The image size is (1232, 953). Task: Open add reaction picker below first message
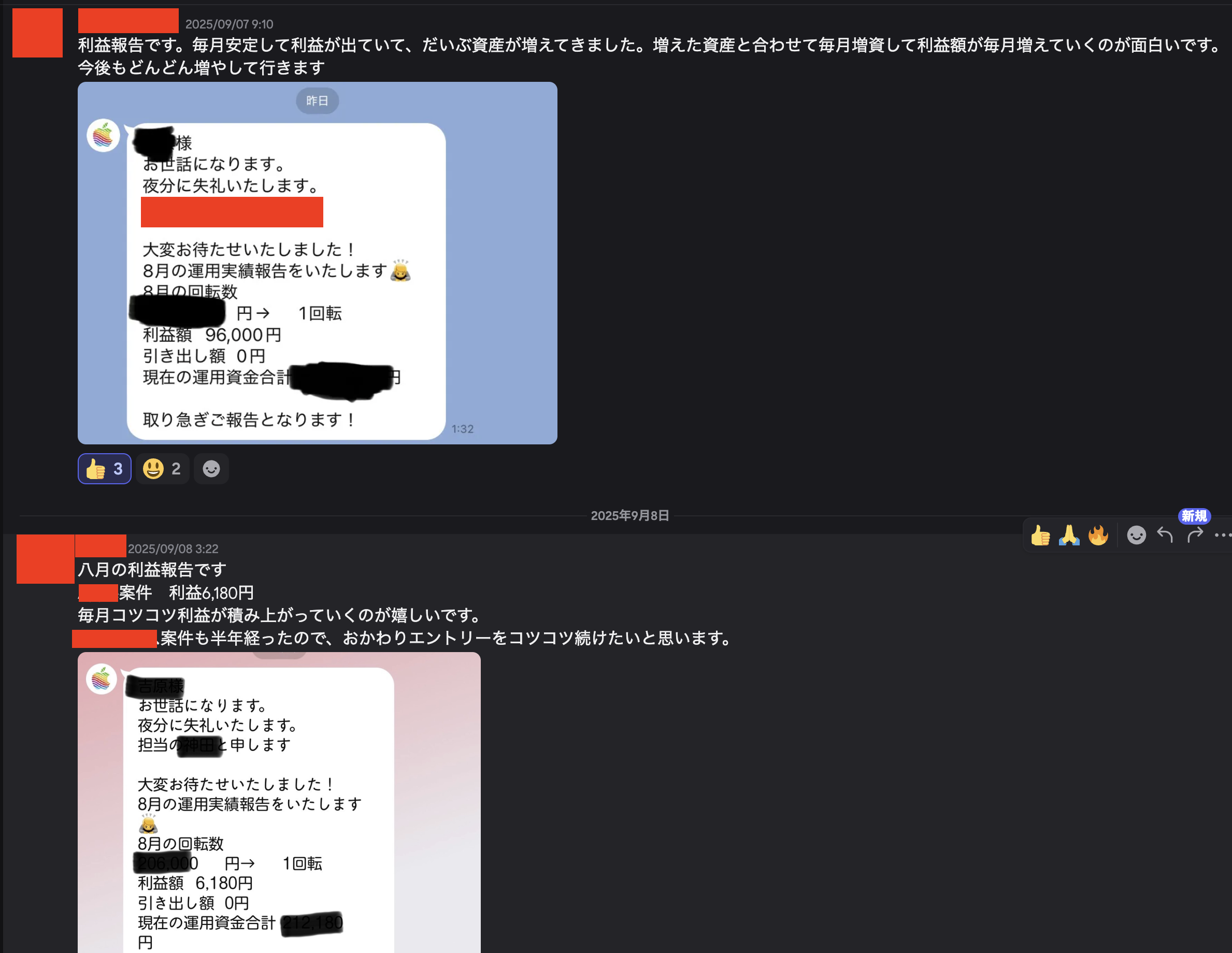click(211, 469)
